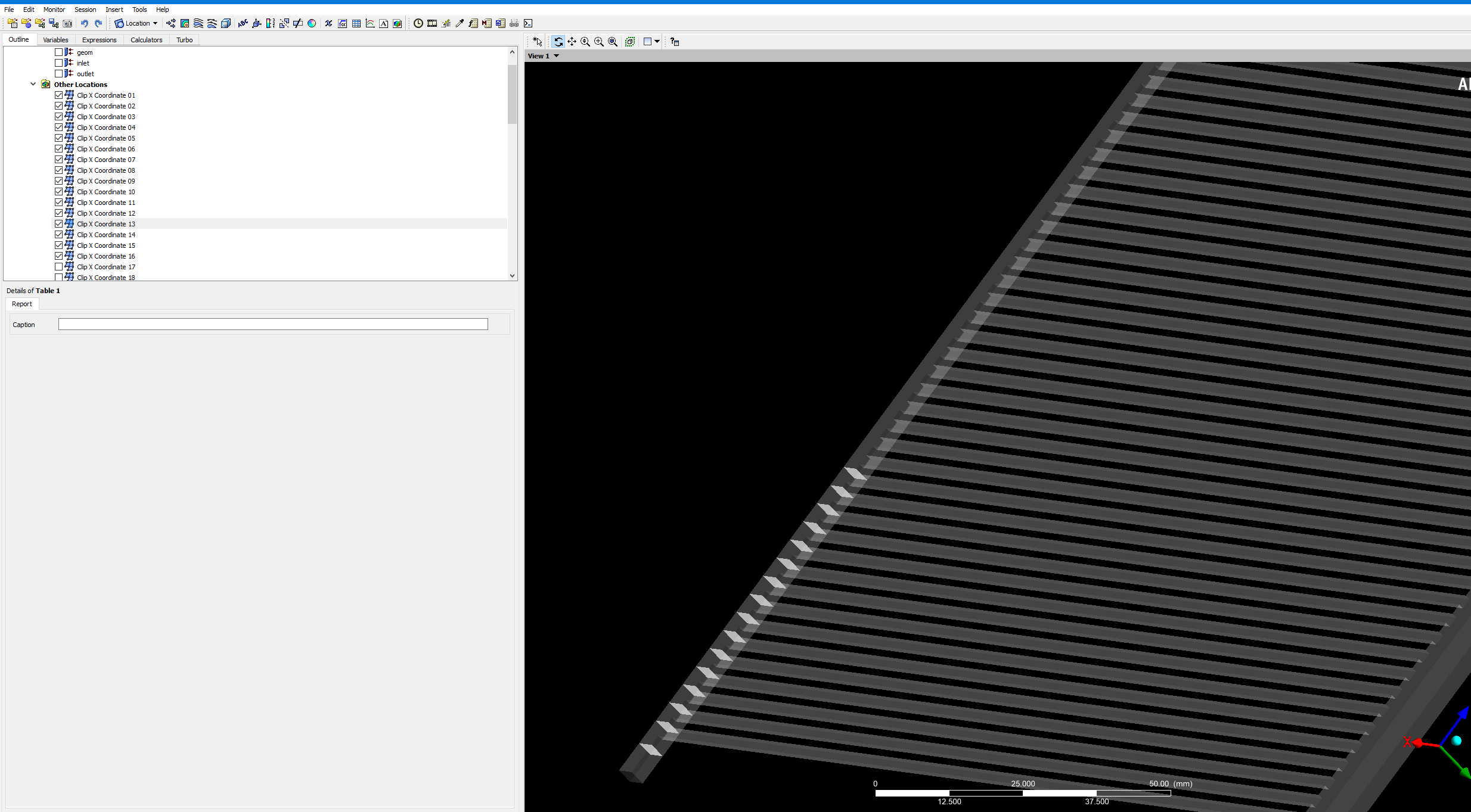
Task: Enable the Clip X Coordinate 17 checkbox
Action: pos(59,266)
